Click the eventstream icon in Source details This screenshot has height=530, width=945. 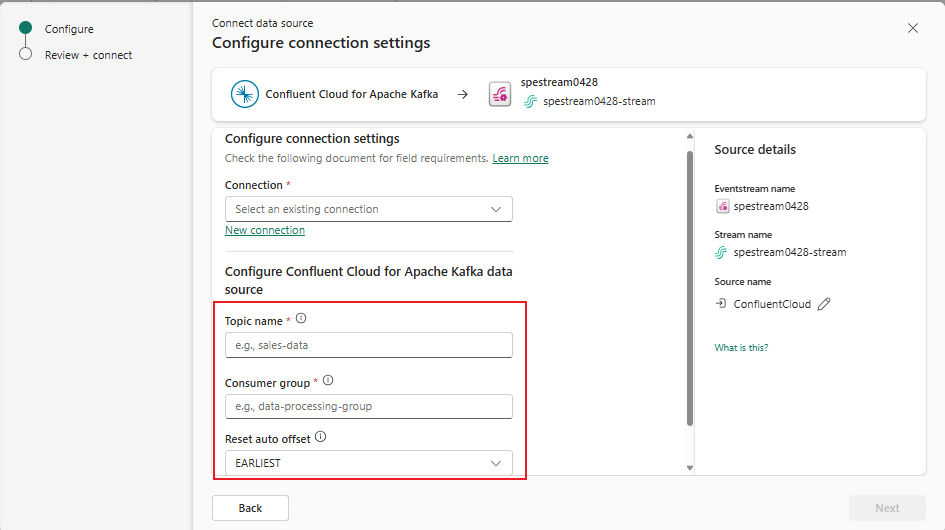coord(723,206)
